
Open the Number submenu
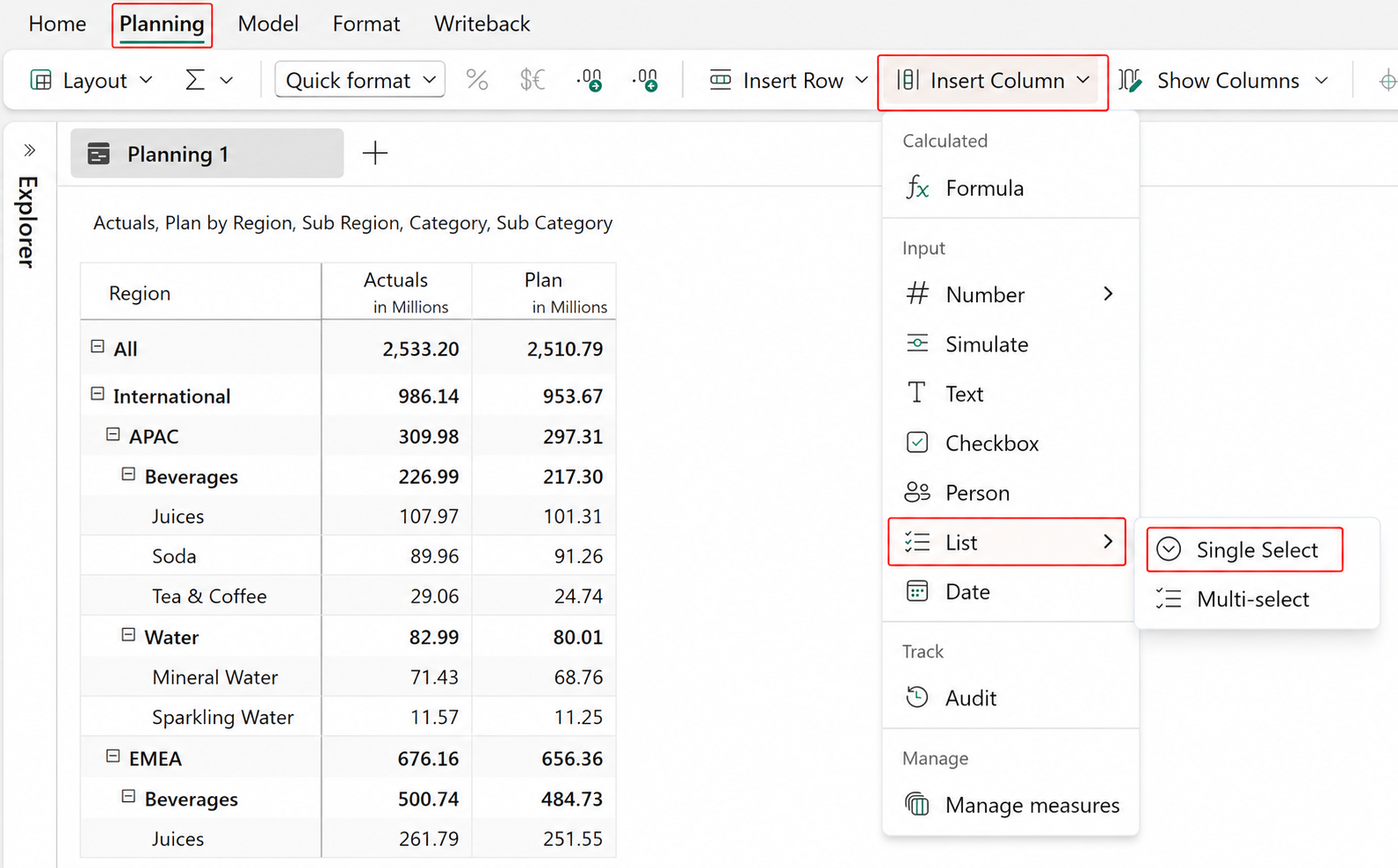coord(1010,294)
